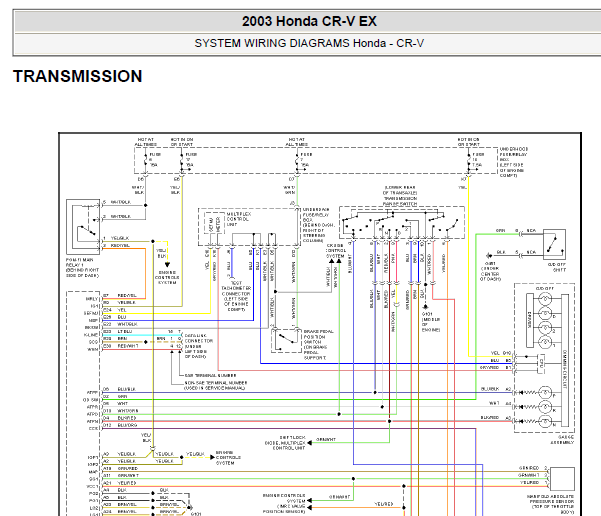Click the 'G101 (MIDDLE OF ENGINE)' ground label
This screenshot has width=601, height=516.
(431, 322)
